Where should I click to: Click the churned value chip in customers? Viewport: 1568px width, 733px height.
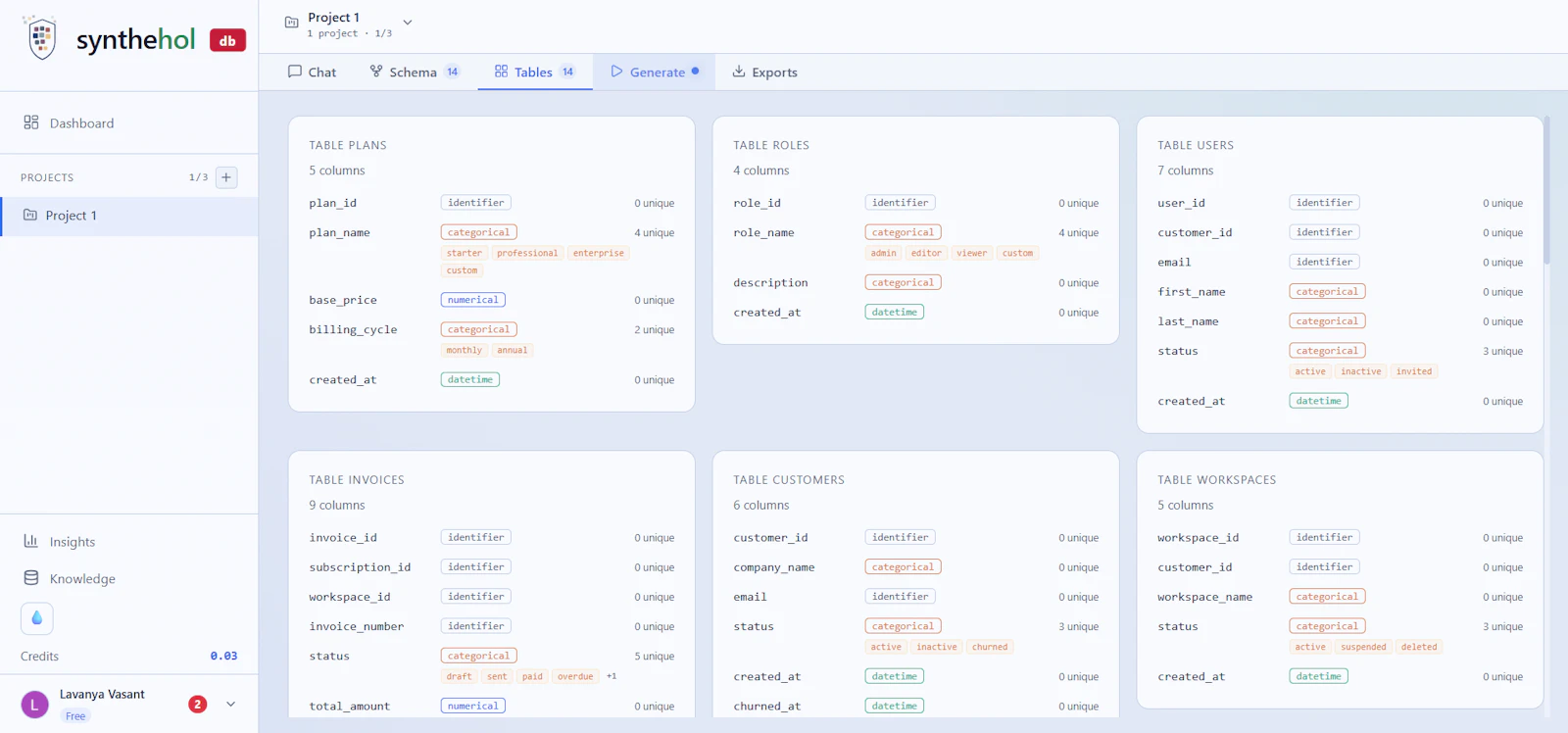click(x=990, y=647)
